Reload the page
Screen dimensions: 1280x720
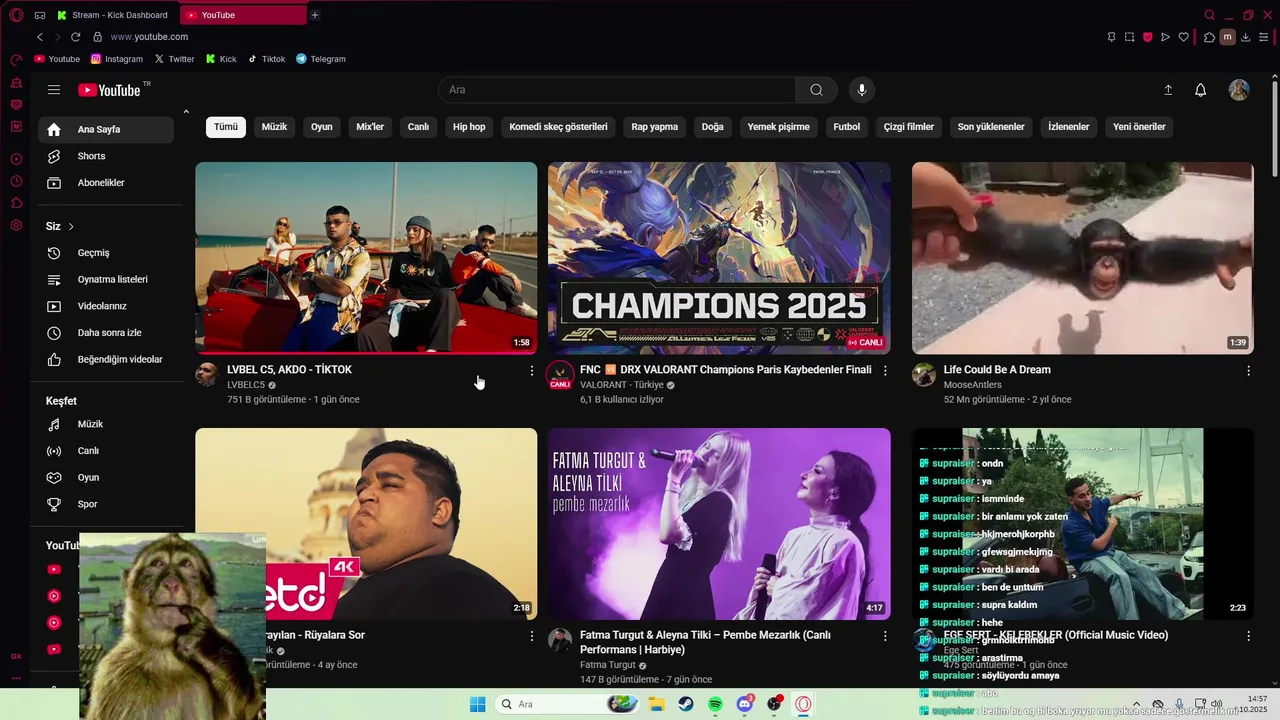pyautogui.click(x=75, y=37)
